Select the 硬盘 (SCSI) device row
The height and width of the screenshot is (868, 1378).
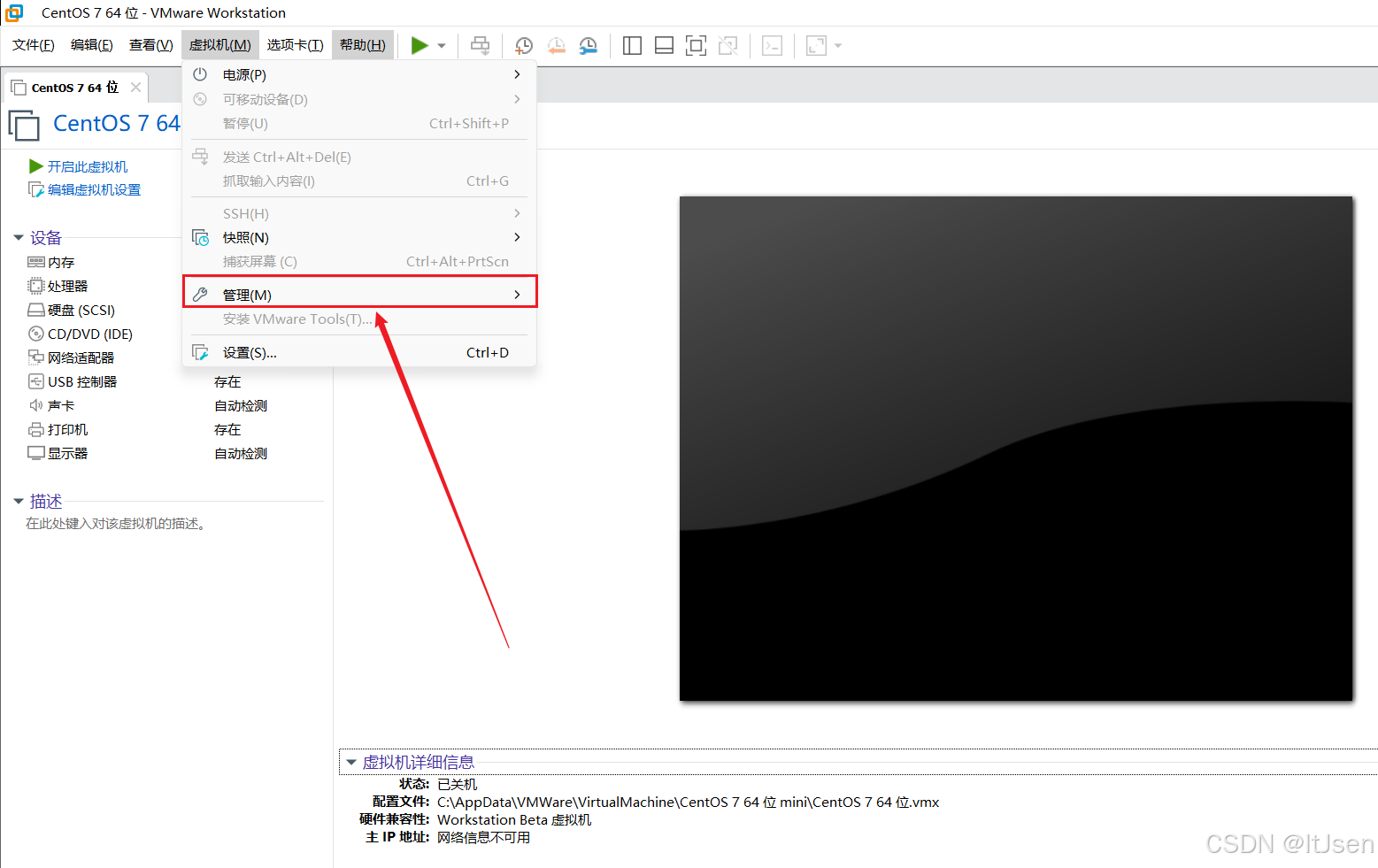[71, 310]
